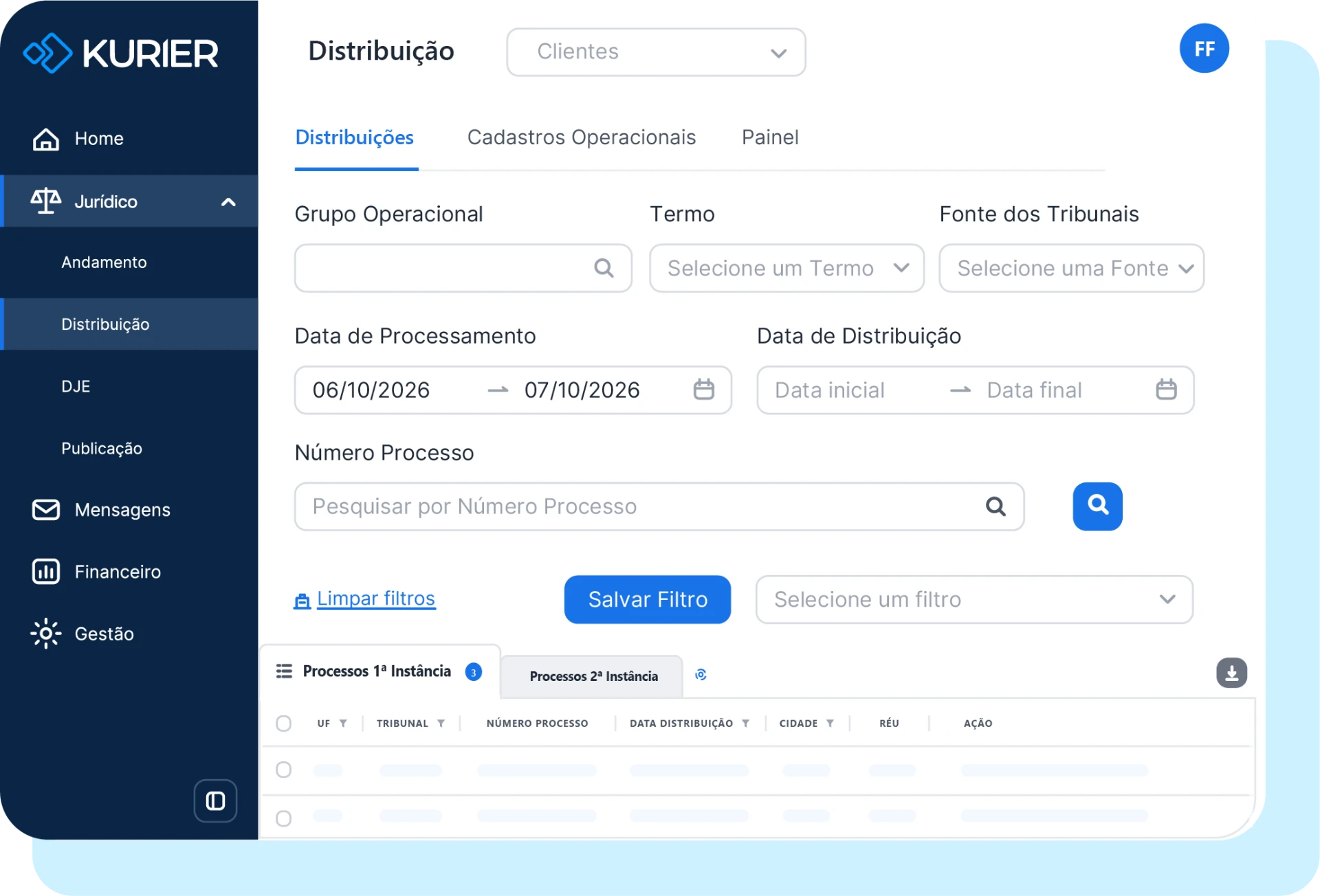Open Data Distribuição column filter
This screenshot has height=896, width=1320.
tap(745, 724)
